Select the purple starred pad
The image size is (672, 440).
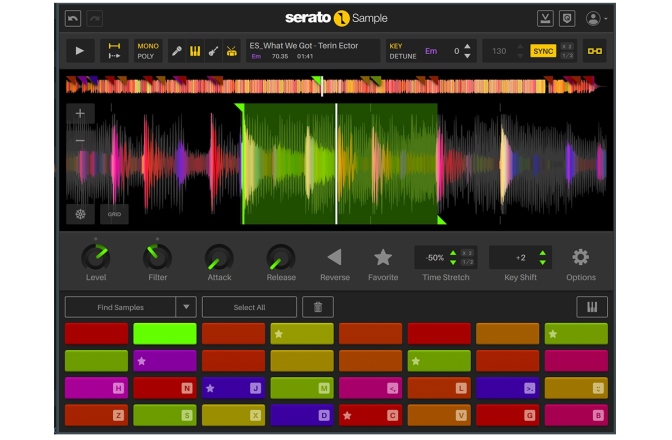[x=165, y=361]
